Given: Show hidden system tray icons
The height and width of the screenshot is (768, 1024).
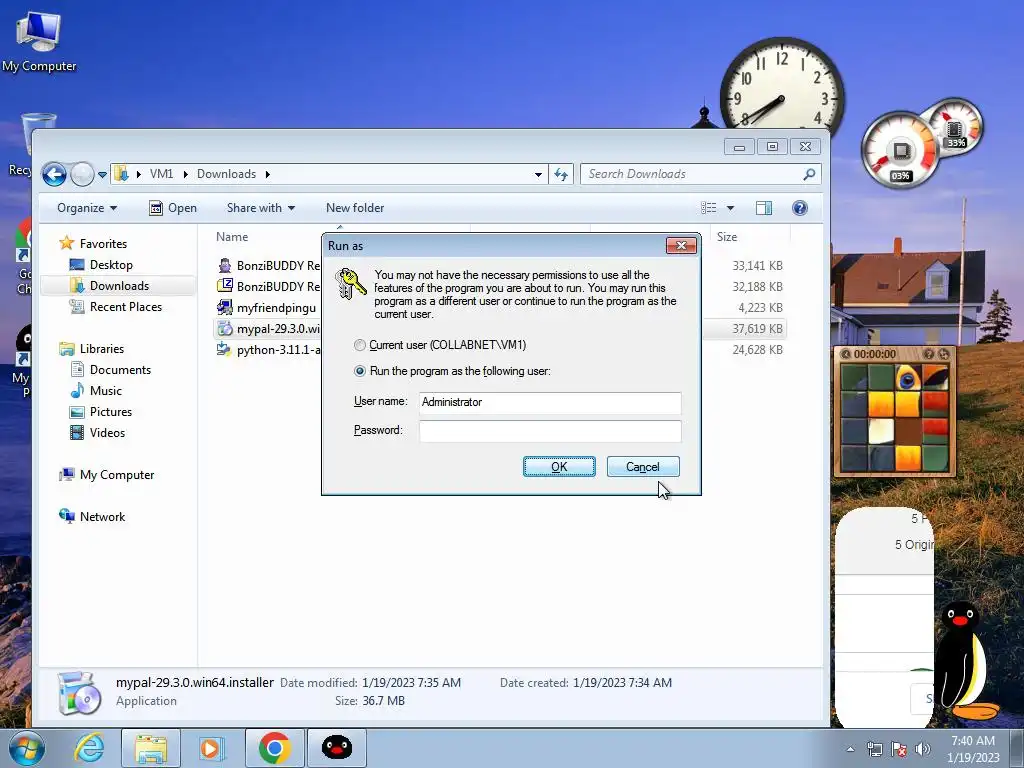Looking at the screenshot, I should [850, 749].
